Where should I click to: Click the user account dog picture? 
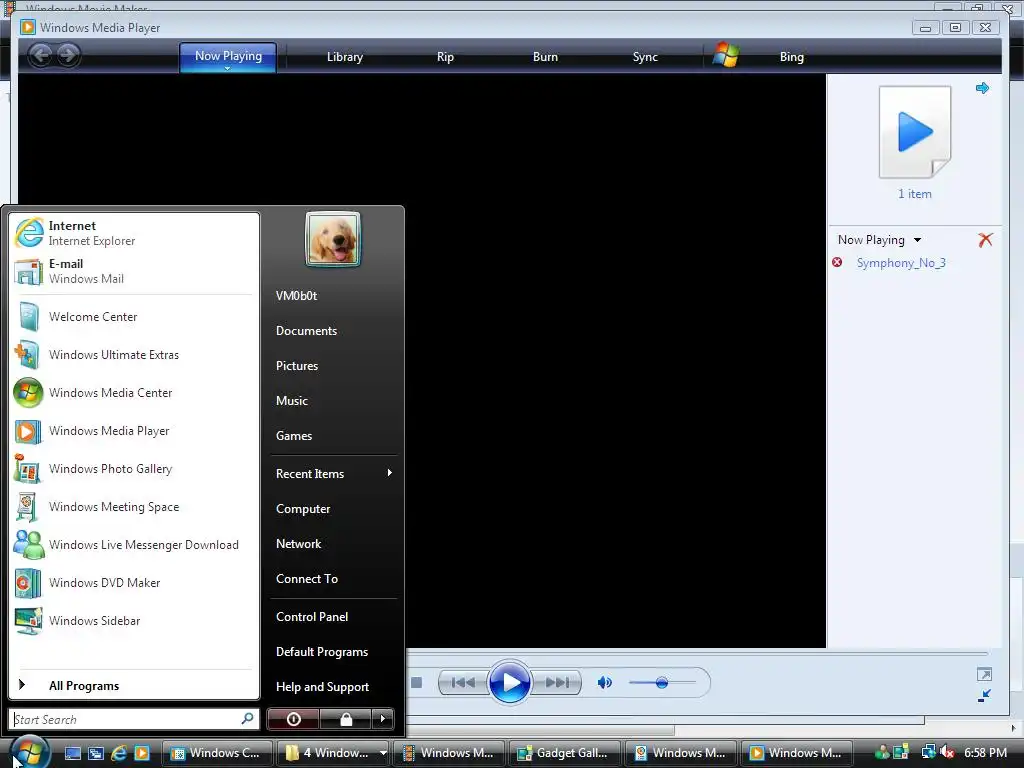332,239
